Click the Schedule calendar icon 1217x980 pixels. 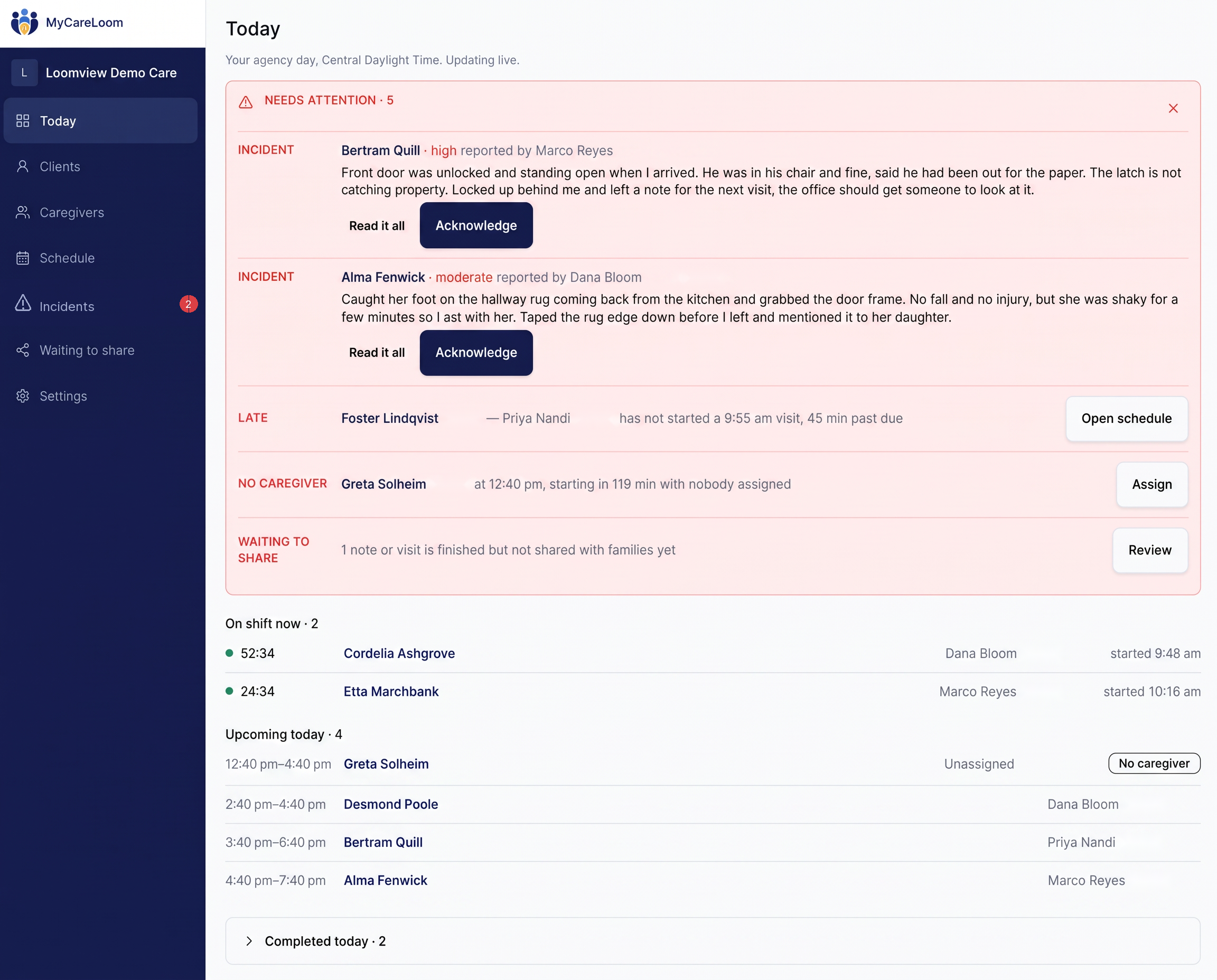pyautogui.click(x=23, y=258)
